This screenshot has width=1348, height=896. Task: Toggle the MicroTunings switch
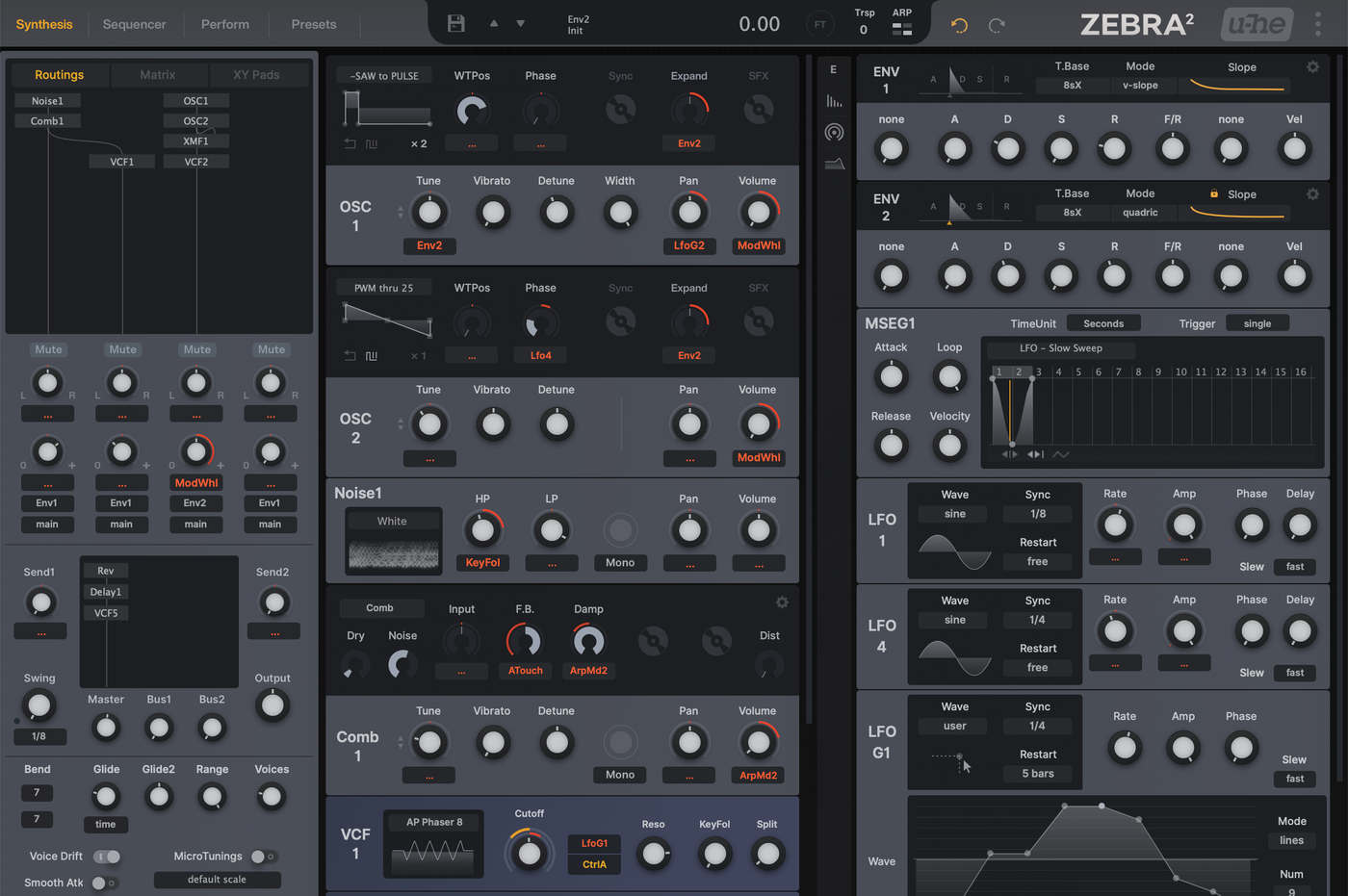tap(264, 857)
